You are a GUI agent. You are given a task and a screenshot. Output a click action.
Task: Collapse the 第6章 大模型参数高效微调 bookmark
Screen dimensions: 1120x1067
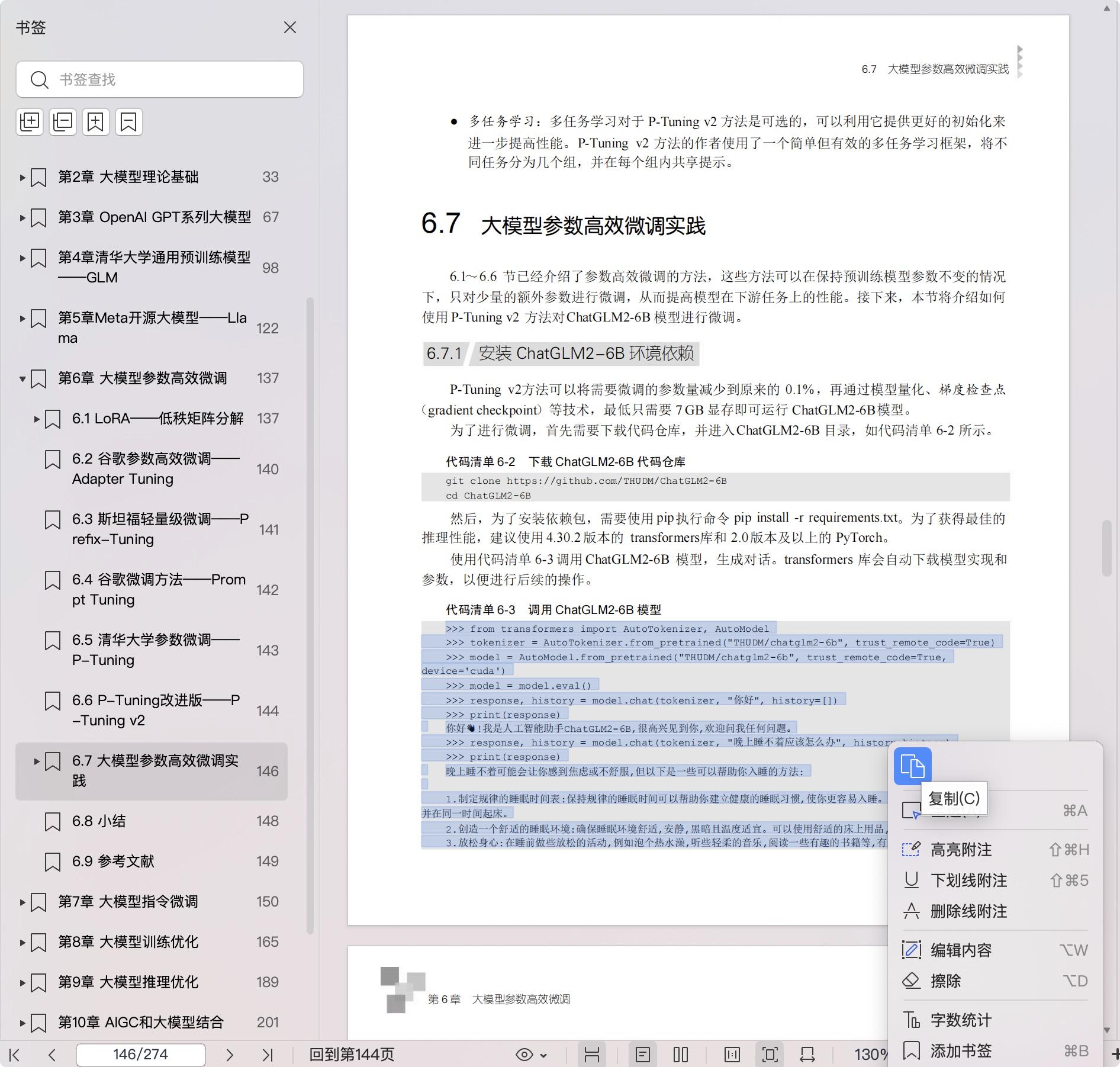(x=22, y=378)
